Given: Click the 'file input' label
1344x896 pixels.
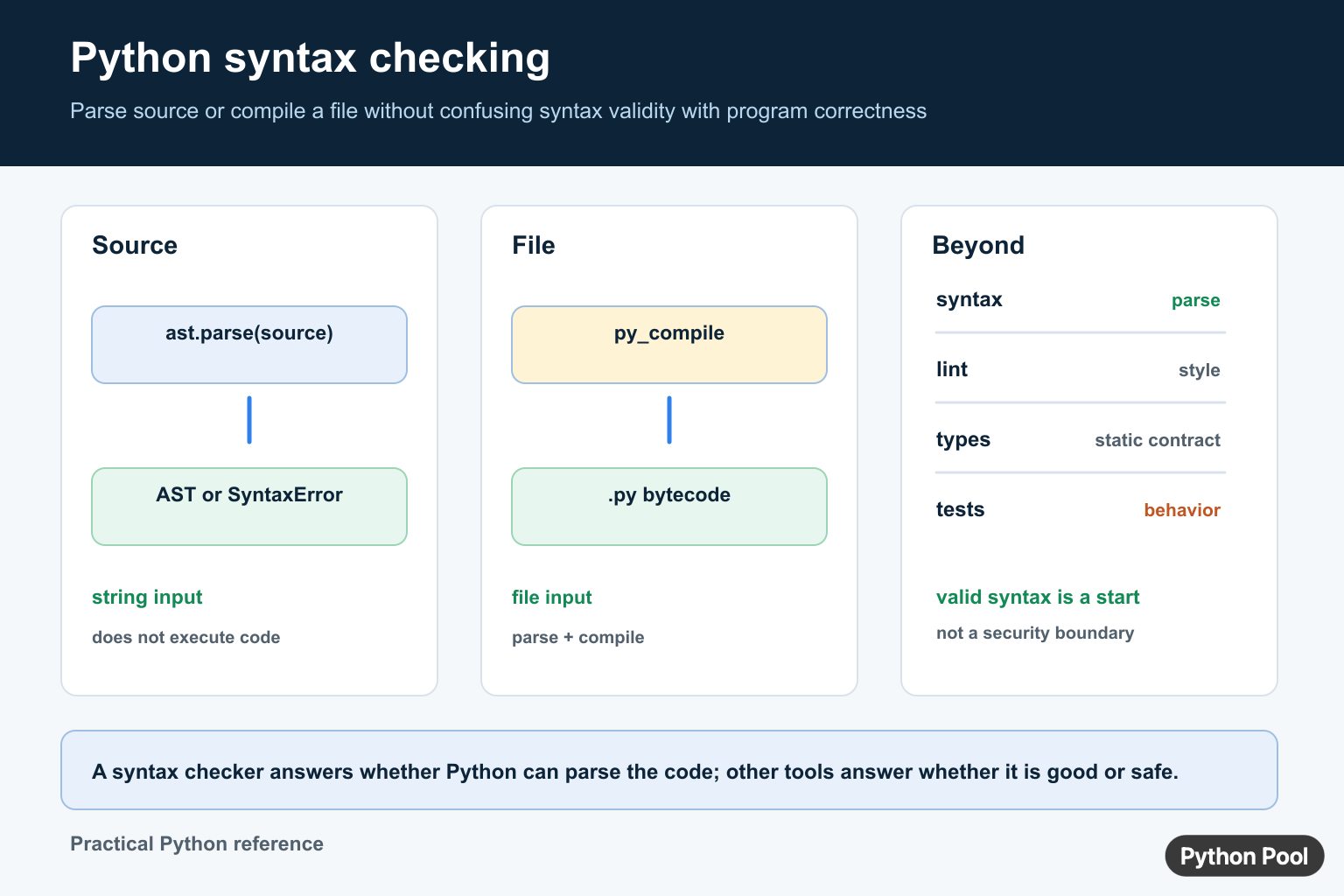Looking at the screenshot, I should [x=552, y=598].
